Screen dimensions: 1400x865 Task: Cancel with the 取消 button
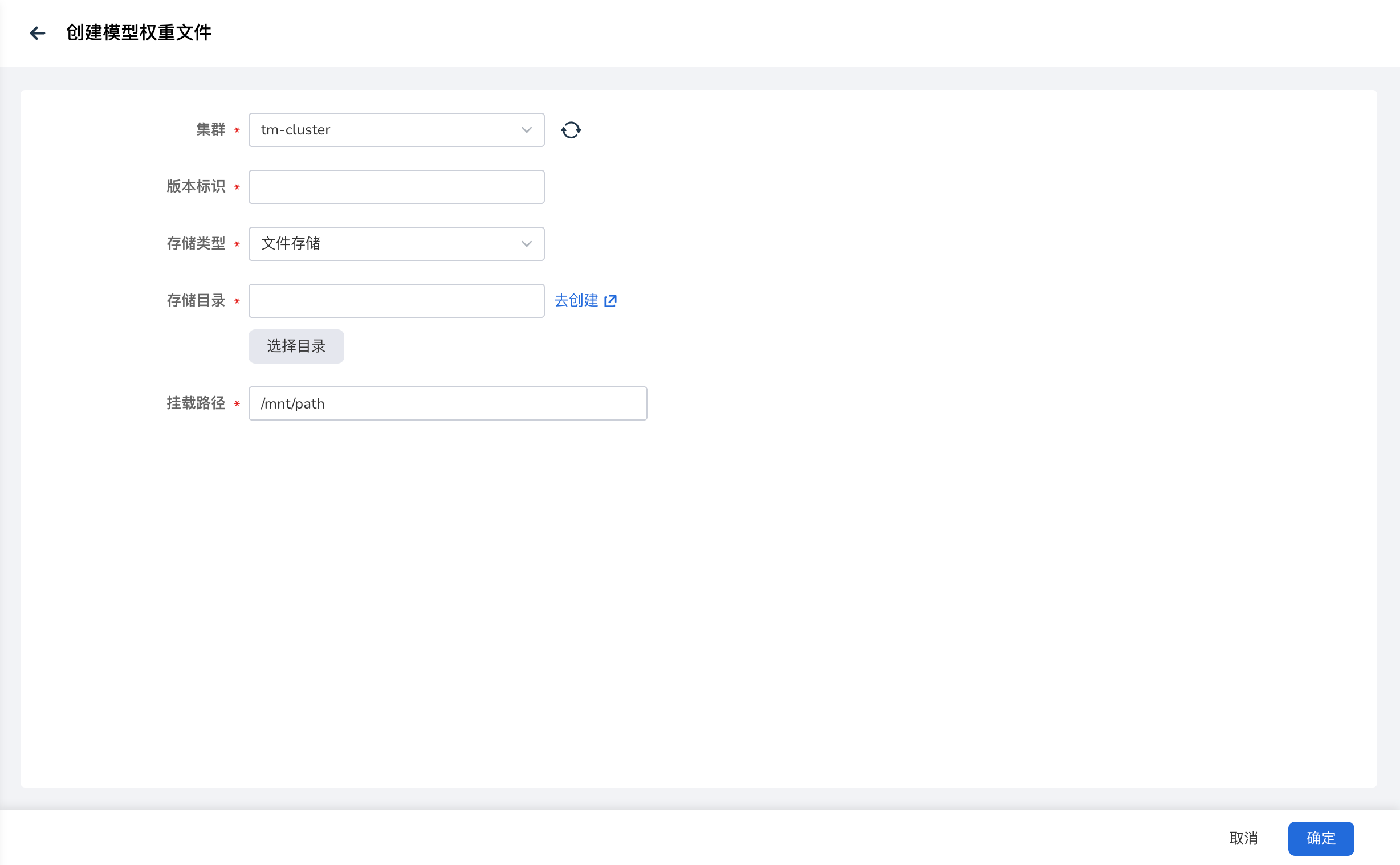(1243, 838)
